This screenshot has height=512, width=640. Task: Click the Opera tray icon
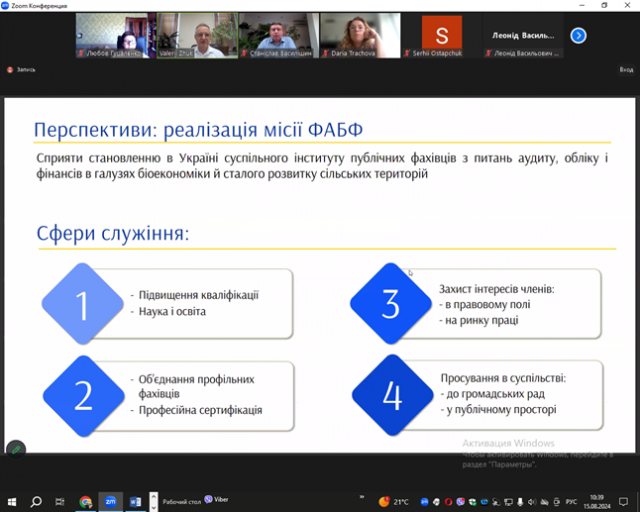pyautogui.click(x=448, y=502)
